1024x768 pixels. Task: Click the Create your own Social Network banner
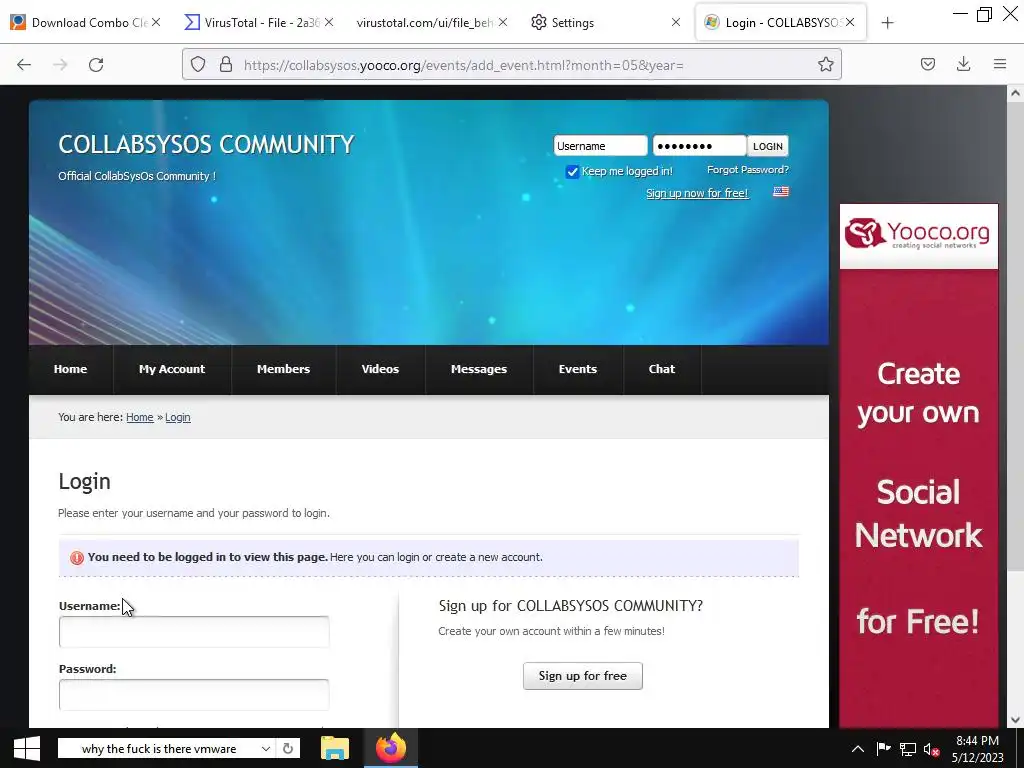[x=919, y=498]
